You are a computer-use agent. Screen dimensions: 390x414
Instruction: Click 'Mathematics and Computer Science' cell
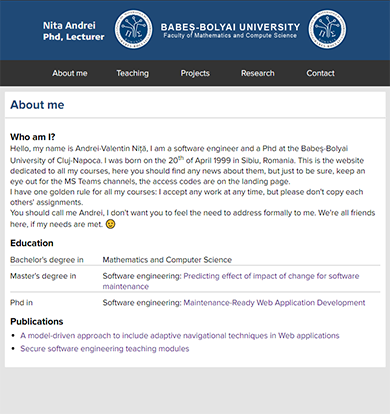point(167,260)
